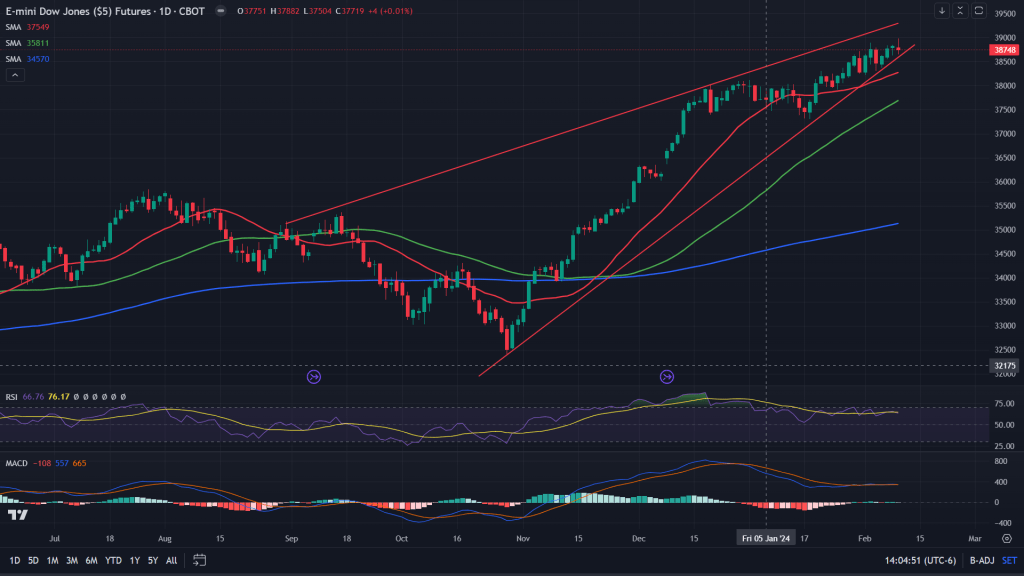Viewport: 1024px width, 576px height.
Task: Click the fullscreen frame icon at top right
Action: [978, 11]
